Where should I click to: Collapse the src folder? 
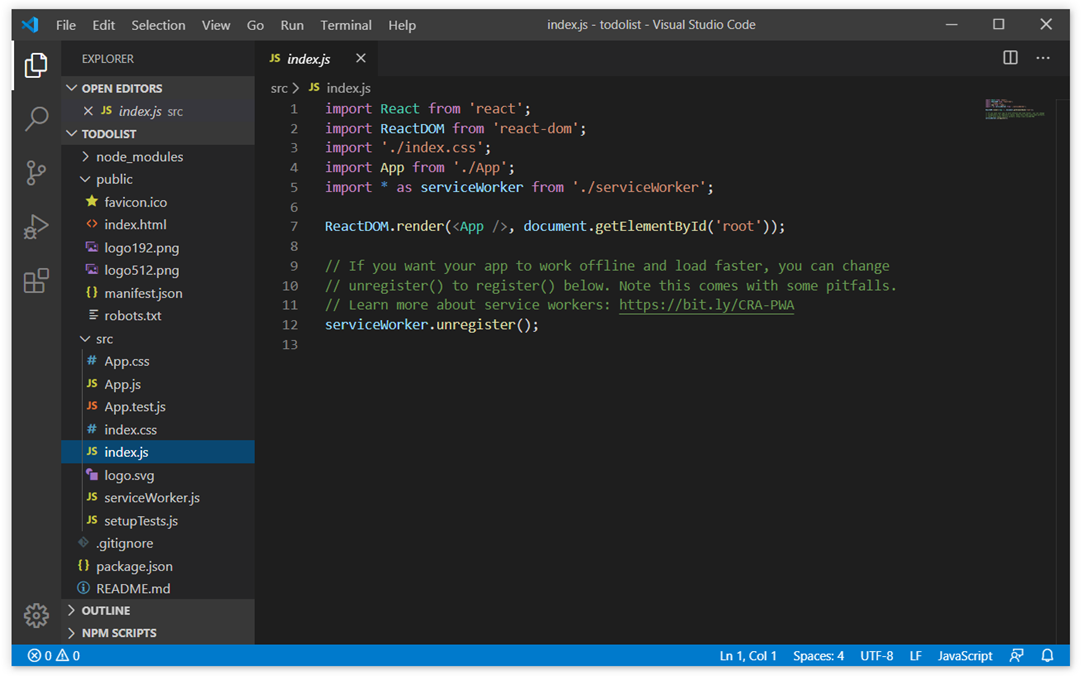click(x=158, y=339)
